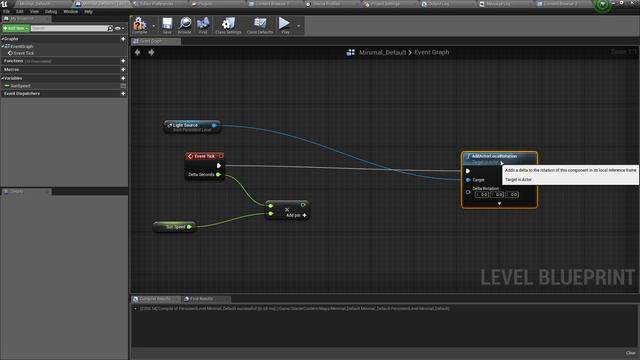
Task: Select the Event Tick node header
Action: (204, 156)
